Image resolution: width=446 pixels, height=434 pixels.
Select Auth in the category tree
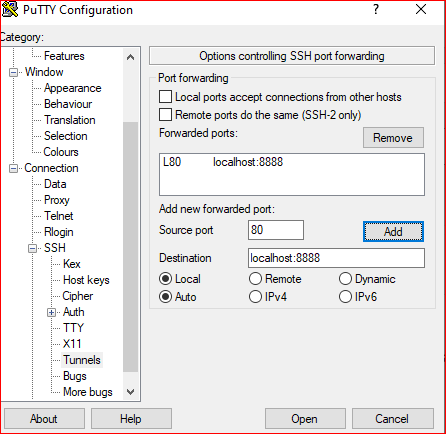pos(74,312)
